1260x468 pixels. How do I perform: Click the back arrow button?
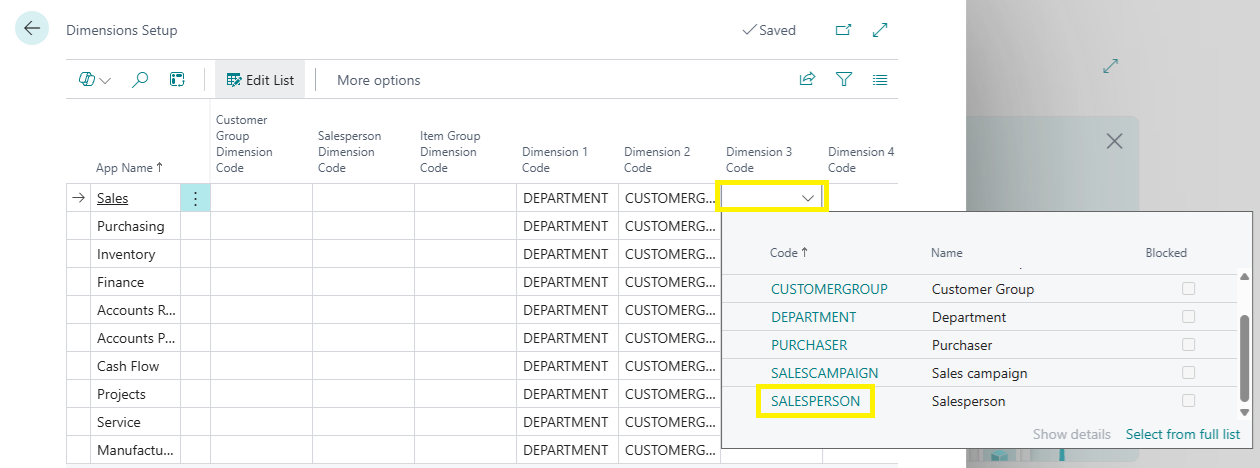click(x=32, y=29)
